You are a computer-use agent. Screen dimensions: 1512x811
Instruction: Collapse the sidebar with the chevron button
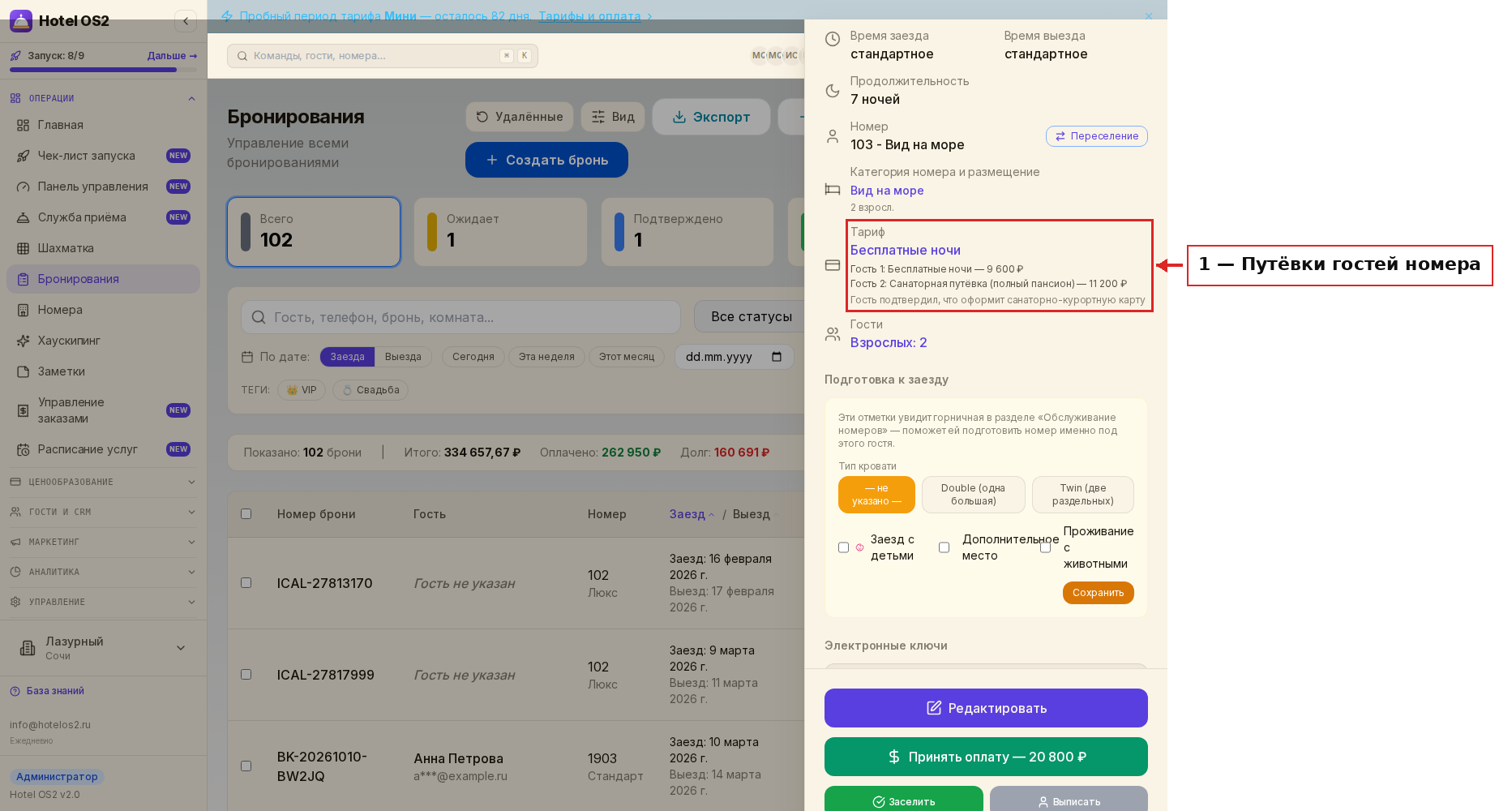pyautogui.click(x=186, y=21)
